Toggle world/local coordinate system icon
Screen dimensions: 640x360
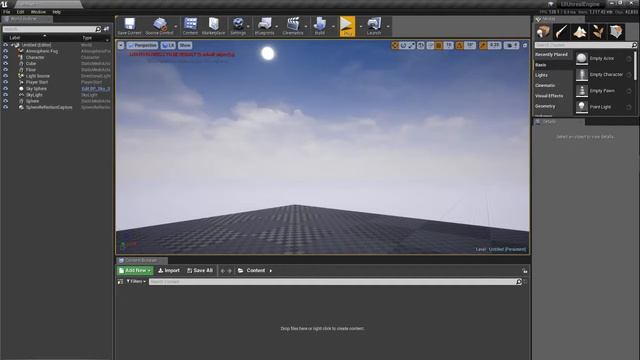(421, 45)
